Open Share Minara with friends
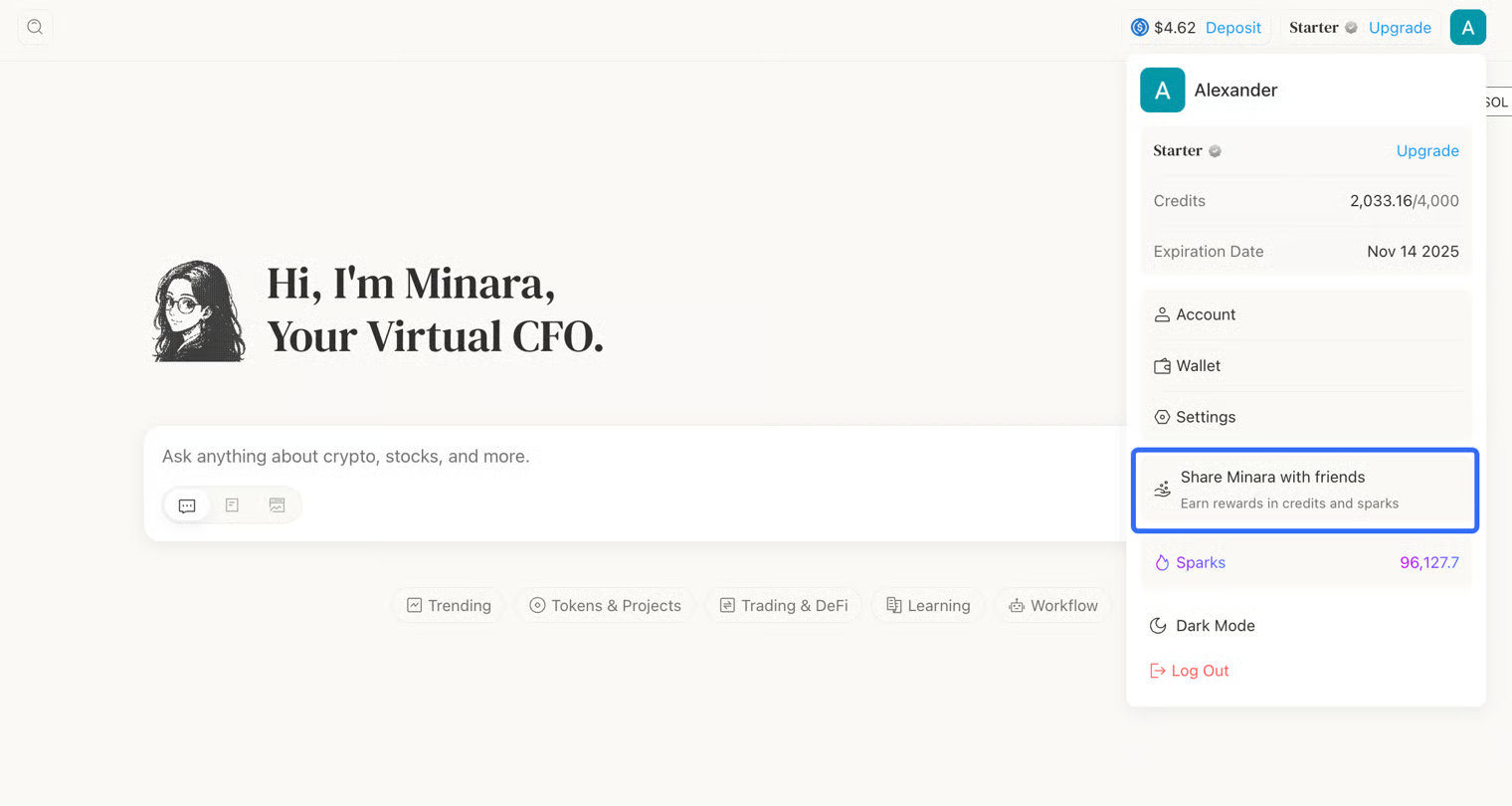This screenshot has width=1512, height=806. 1304,490
